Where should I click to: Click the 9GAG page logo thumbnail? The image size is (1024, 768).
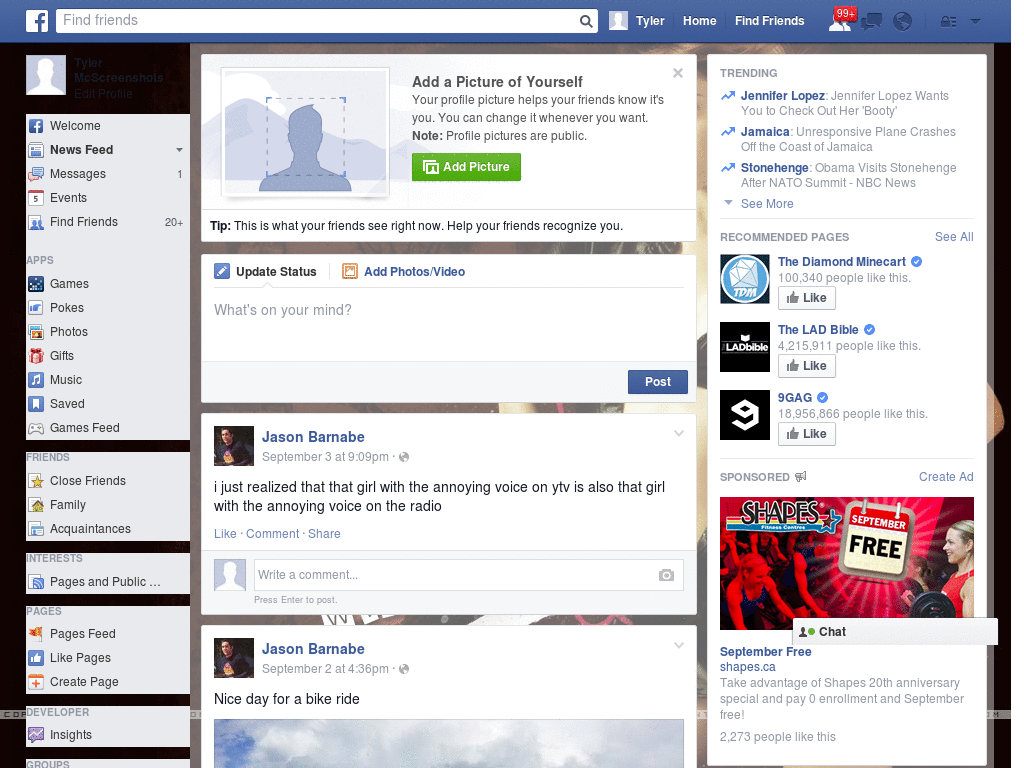point(744,415)
